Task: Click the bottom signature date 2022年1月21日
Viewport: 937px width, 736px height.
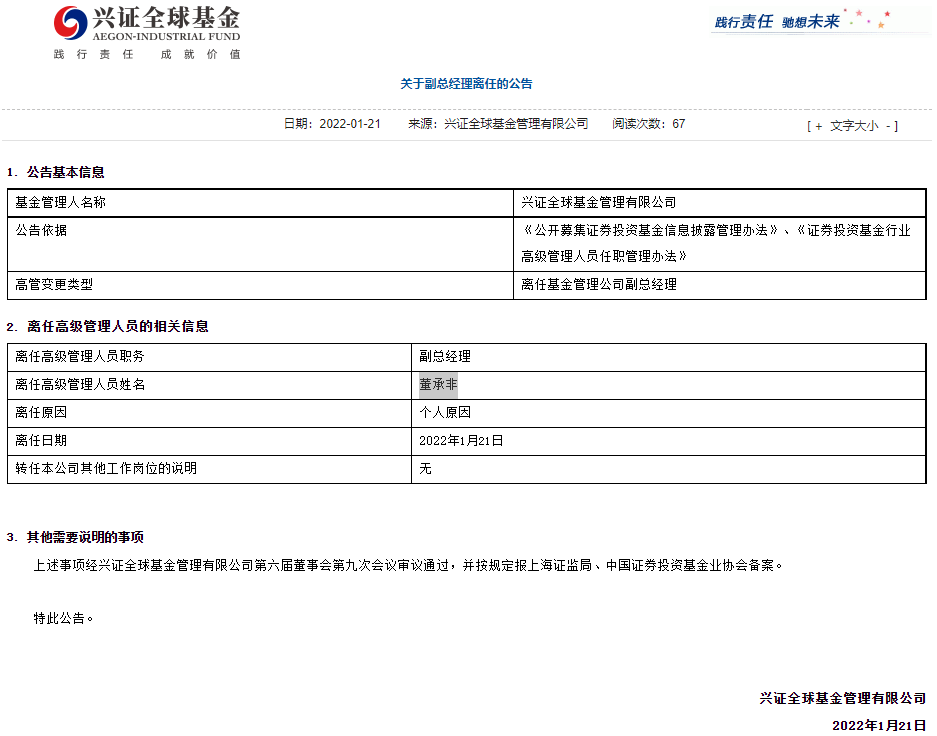Action: [879, 725]
